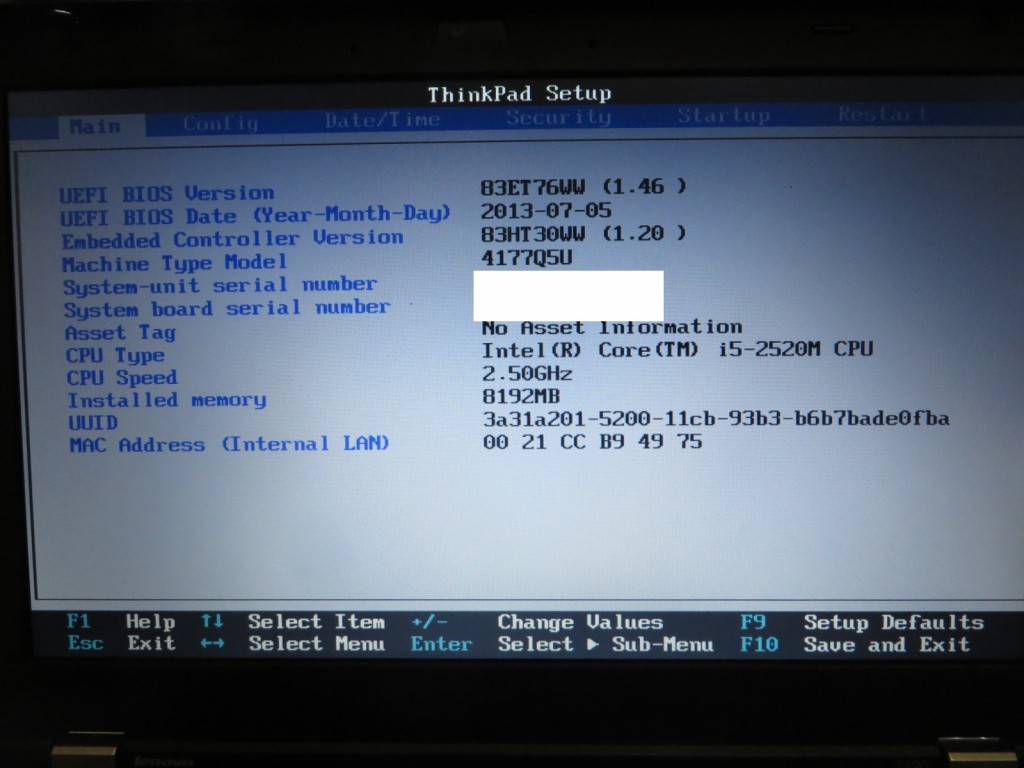1024x768 pixels.
Task: Click the controller version value 83HT30WW (1.20)
Action: pos(583,234)
